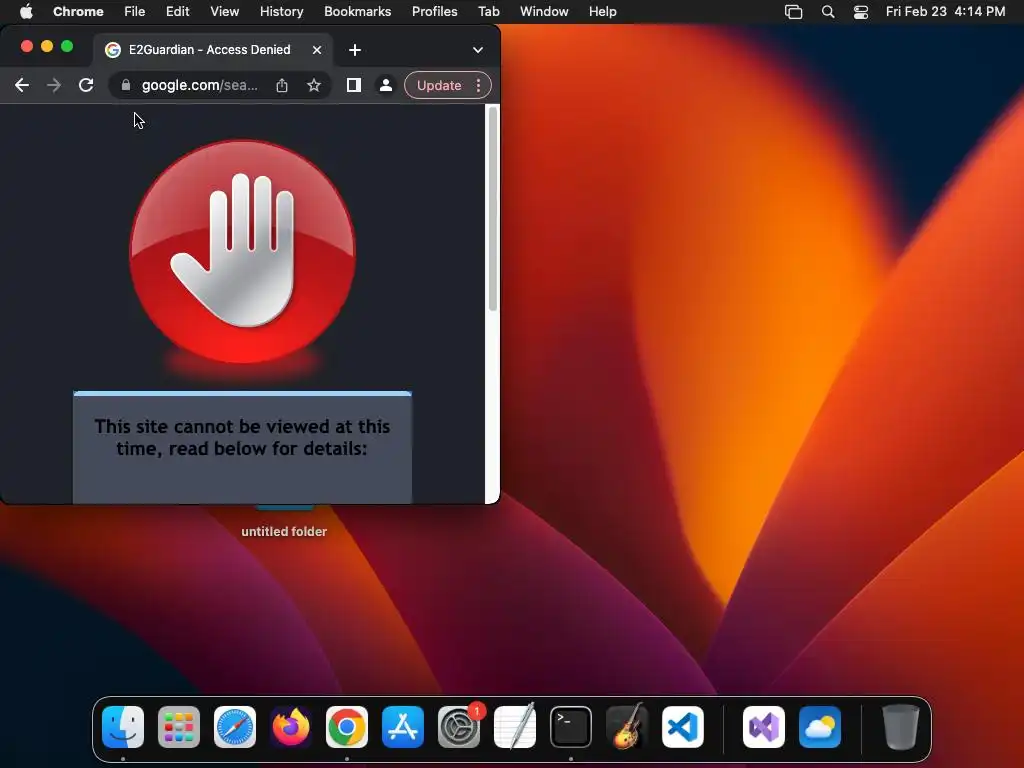Open the File menu
Viewport: 1024px width, 768px height.
(x=135, y=12)
